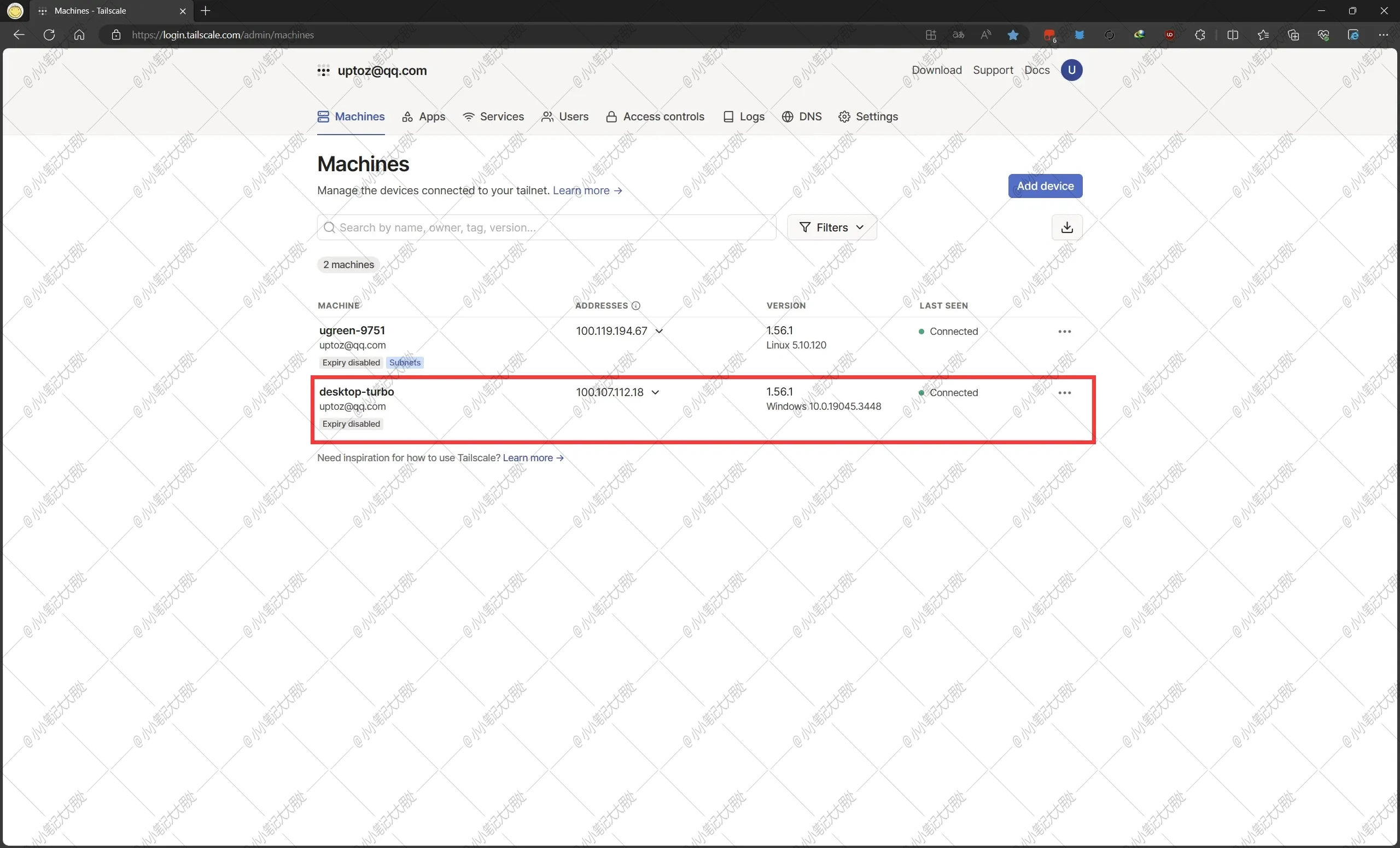Viewport: 1400px width, 848px height.
Task: Open the Settings tab
Action: click(868, 117)
